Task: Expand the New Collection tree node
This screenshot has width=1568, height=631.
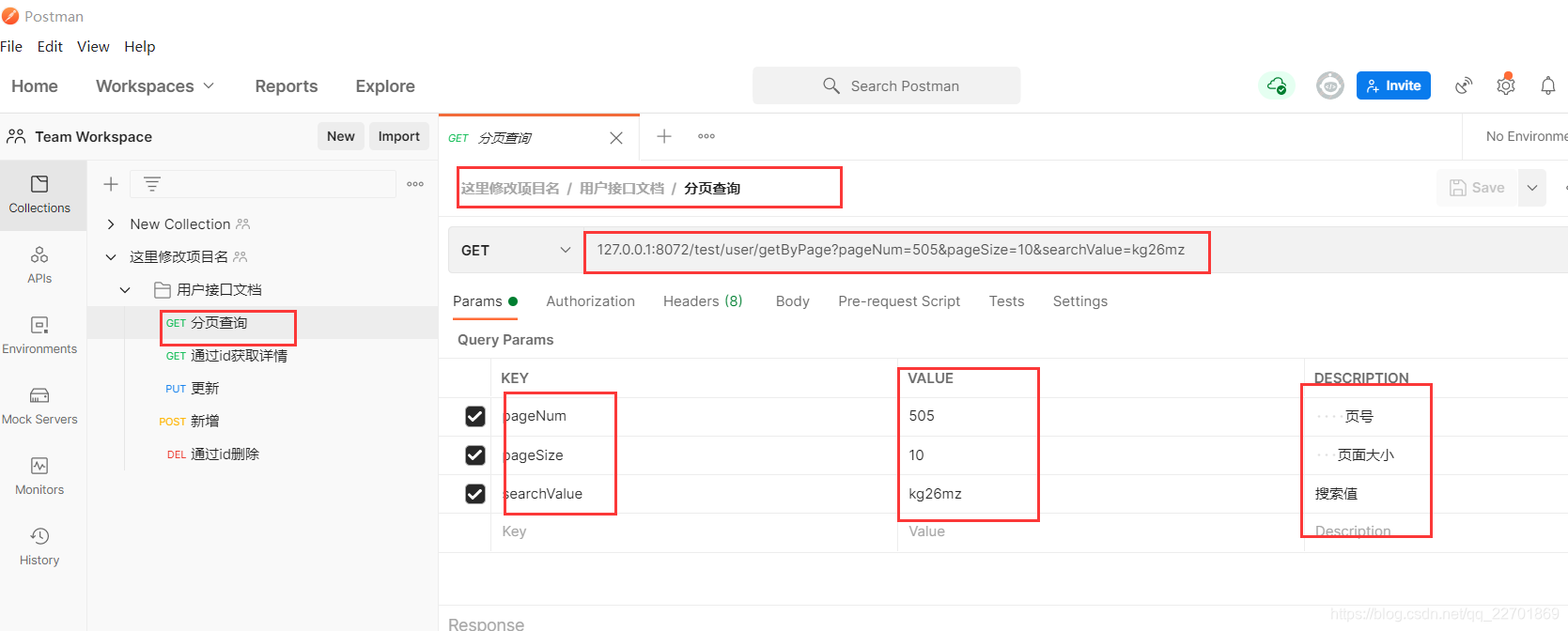Action: [x=111, y=224]
